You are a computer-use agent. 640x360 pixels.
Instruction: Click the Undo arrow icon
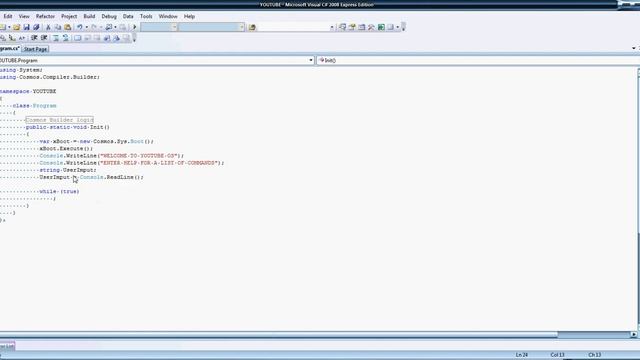click(80, 27)
